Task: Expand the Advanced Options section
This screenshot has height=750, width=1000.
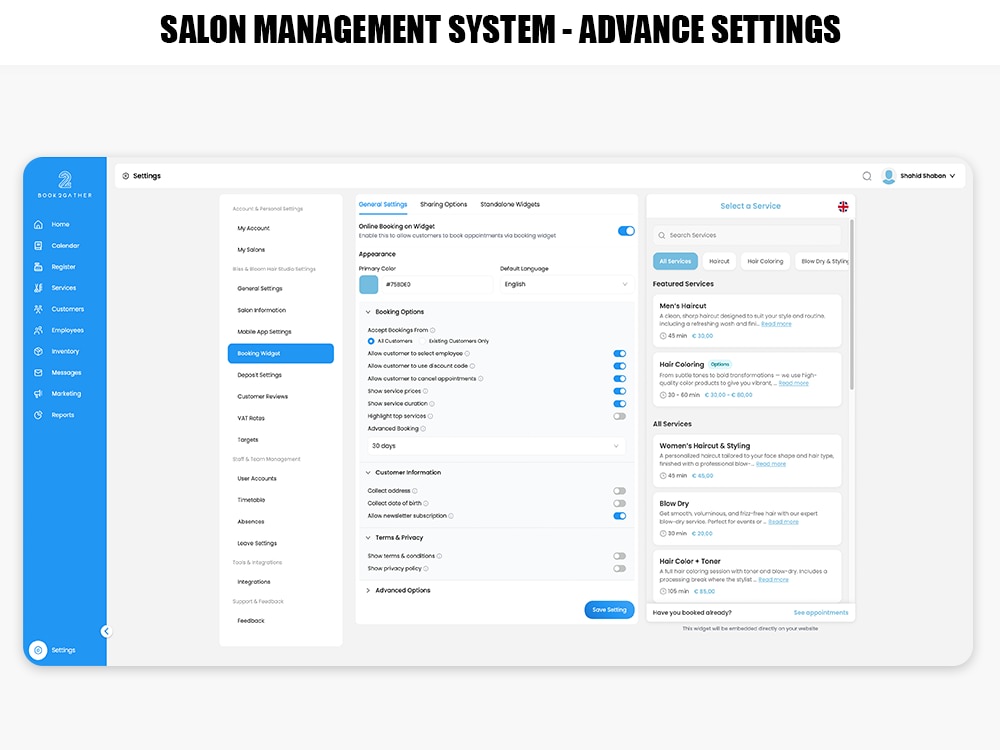Action: pyautogui.click(x=368, y=591)
